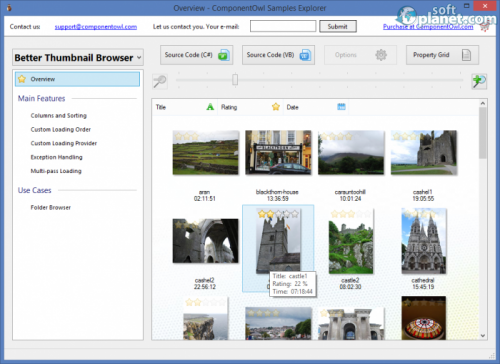Open Folder Browser use case
Viewport: 500px width, 364px height.
click(x=51, y=207)
